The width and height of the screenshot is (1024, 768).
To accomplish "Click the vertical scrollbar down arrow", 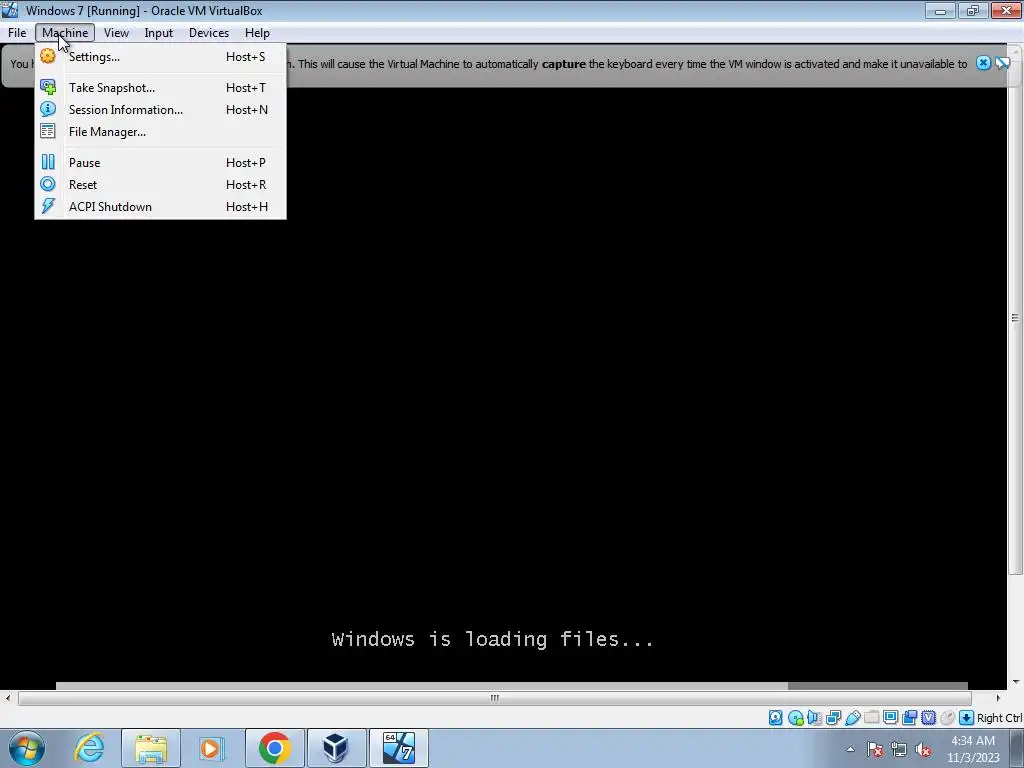I will 1016,682.
